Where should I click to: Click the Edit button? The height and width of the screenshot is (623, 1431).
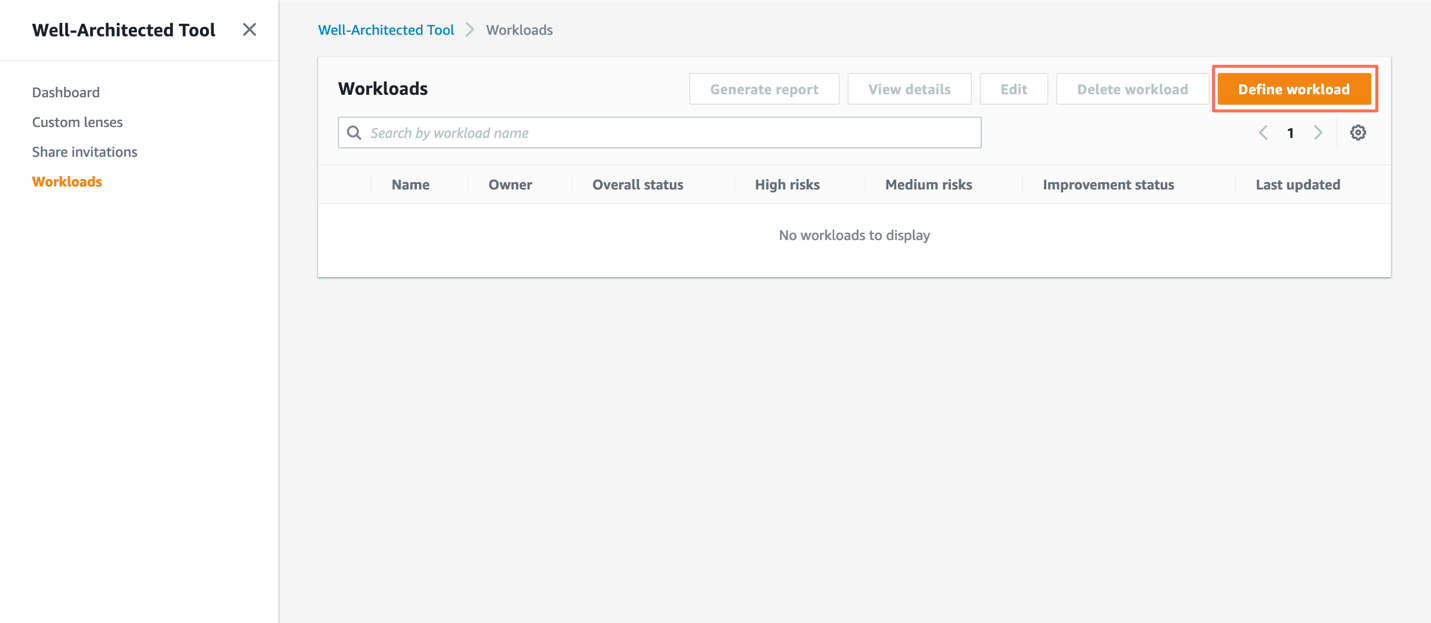[1014, 89]
